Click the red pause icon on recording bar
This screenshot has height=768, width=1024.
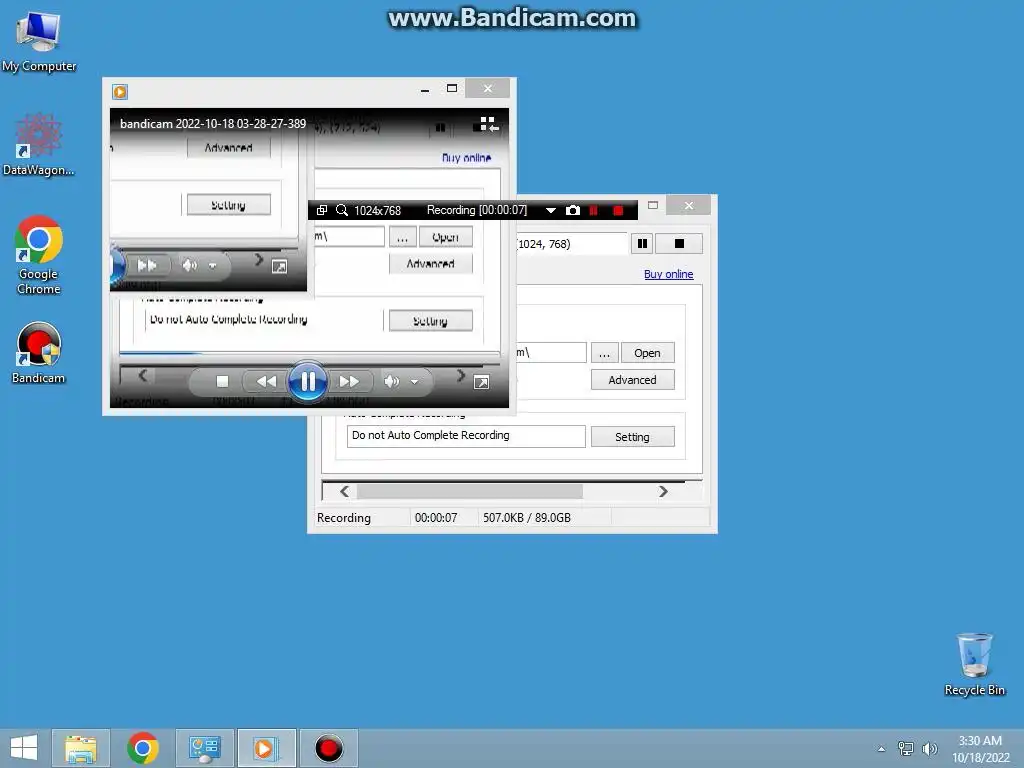(594, 210)
